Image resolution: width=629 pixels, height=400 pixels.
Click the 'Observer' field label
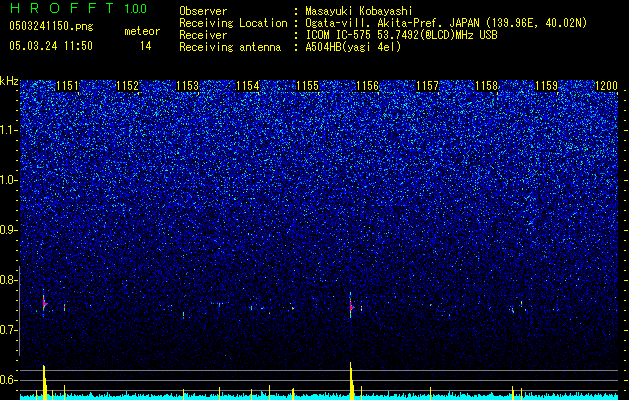[x=203, y=11]
